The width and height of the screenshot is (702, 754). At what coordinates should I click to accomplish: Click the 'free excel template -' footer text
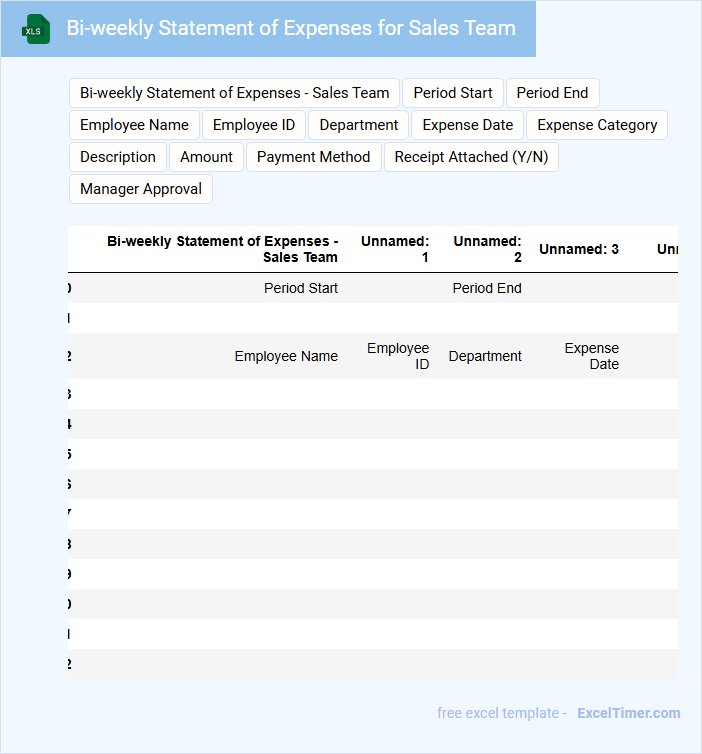click(502, 713)
